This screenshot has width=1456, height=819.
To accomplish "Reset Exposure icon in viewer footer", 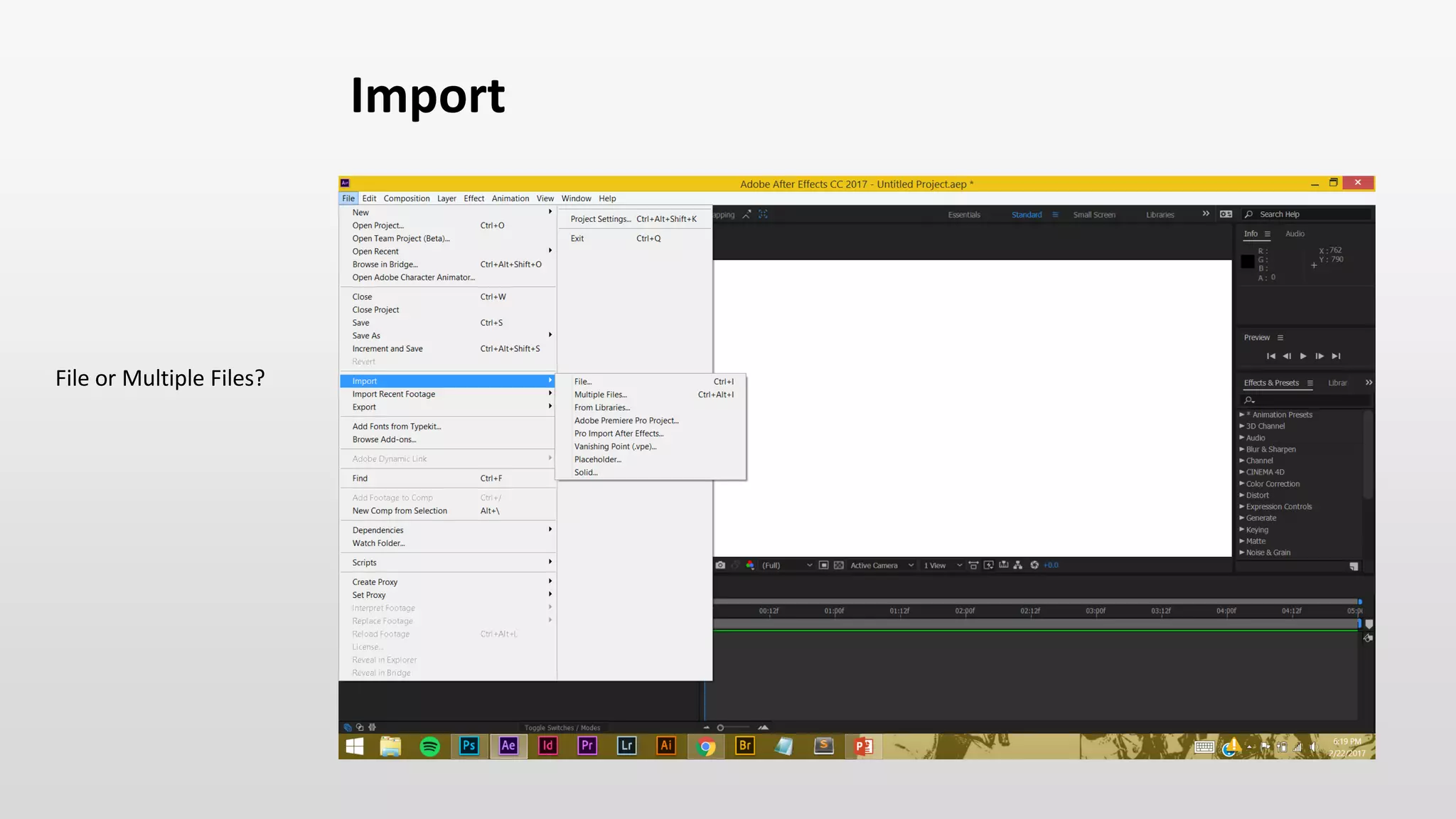I will click(x=1034, y=565).
